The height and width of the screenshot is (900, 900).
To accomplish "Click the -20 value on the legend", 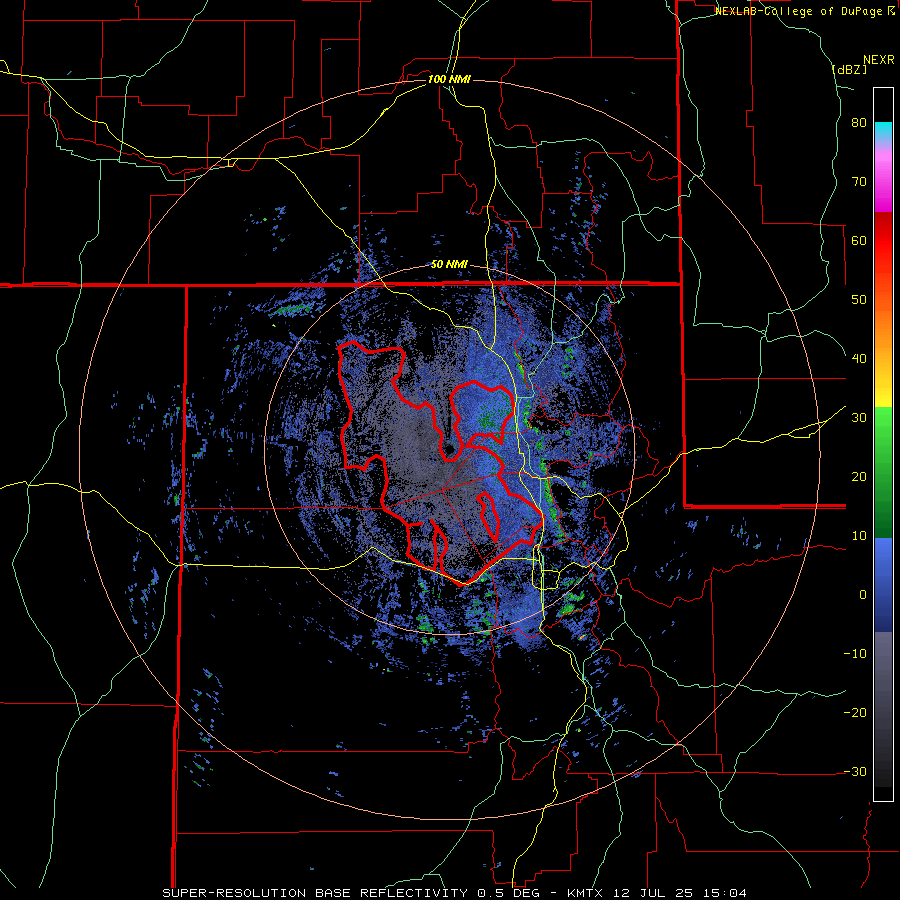I will [x=855, y=713].
